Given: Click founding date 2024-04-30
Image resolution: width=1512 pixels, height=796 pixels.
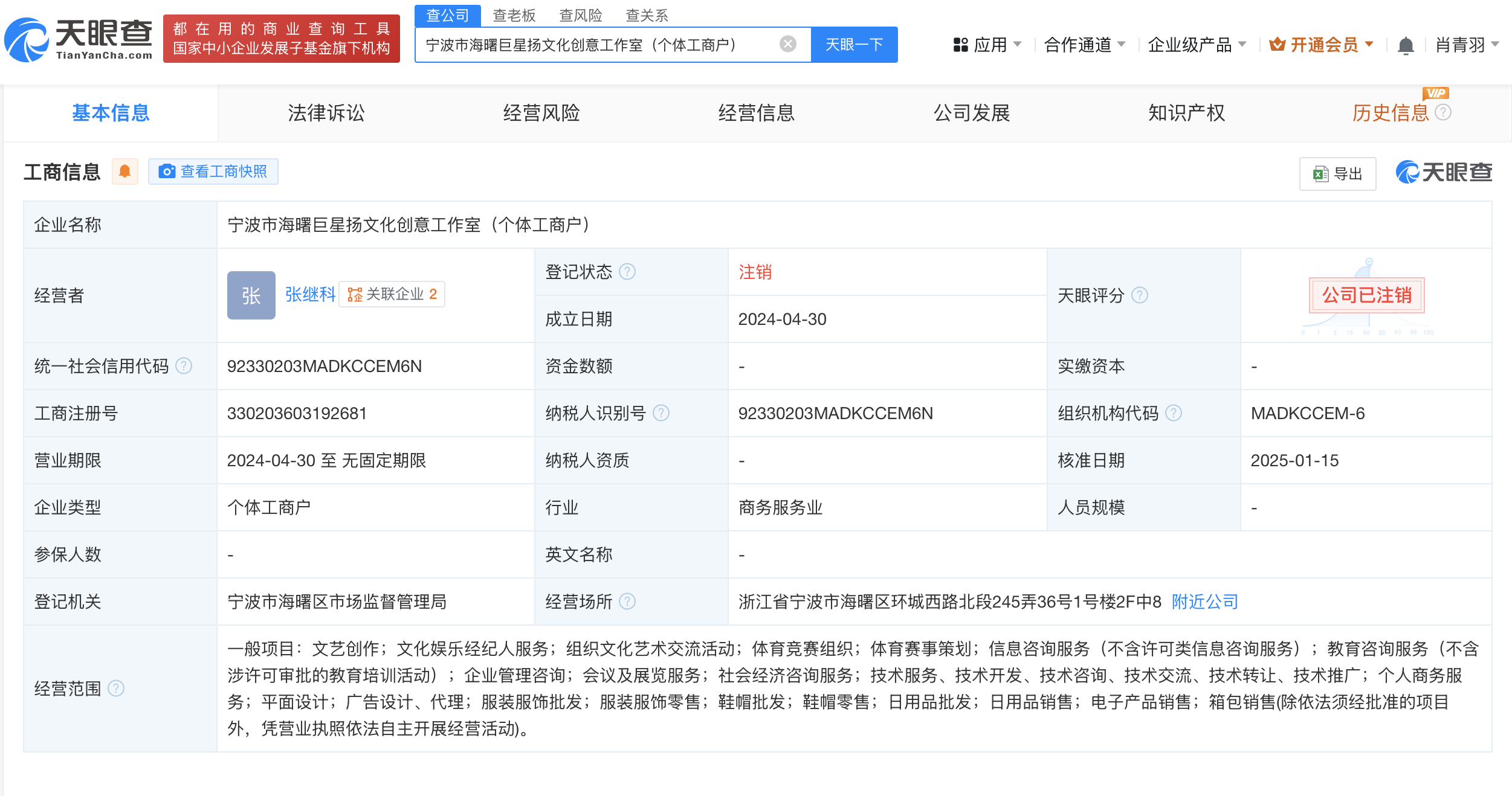Looking at the screenshot, I should point(783,319).
